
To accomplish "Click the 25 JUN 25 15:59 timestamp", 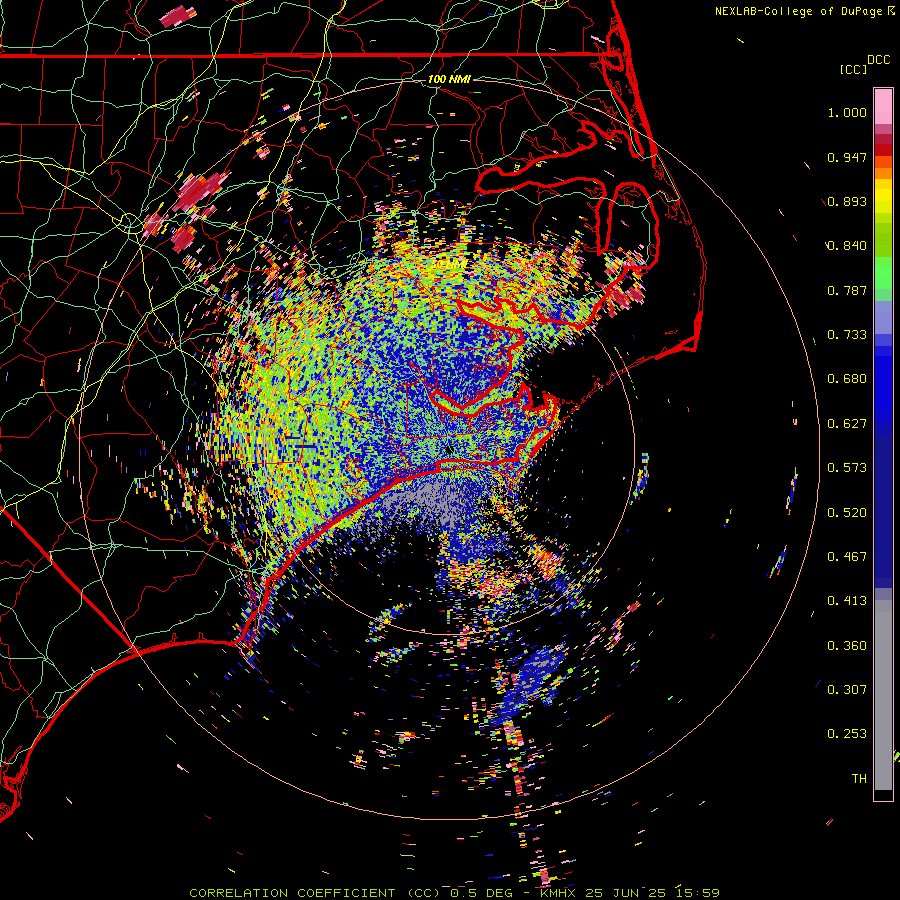I will click(x=653, y=893).
